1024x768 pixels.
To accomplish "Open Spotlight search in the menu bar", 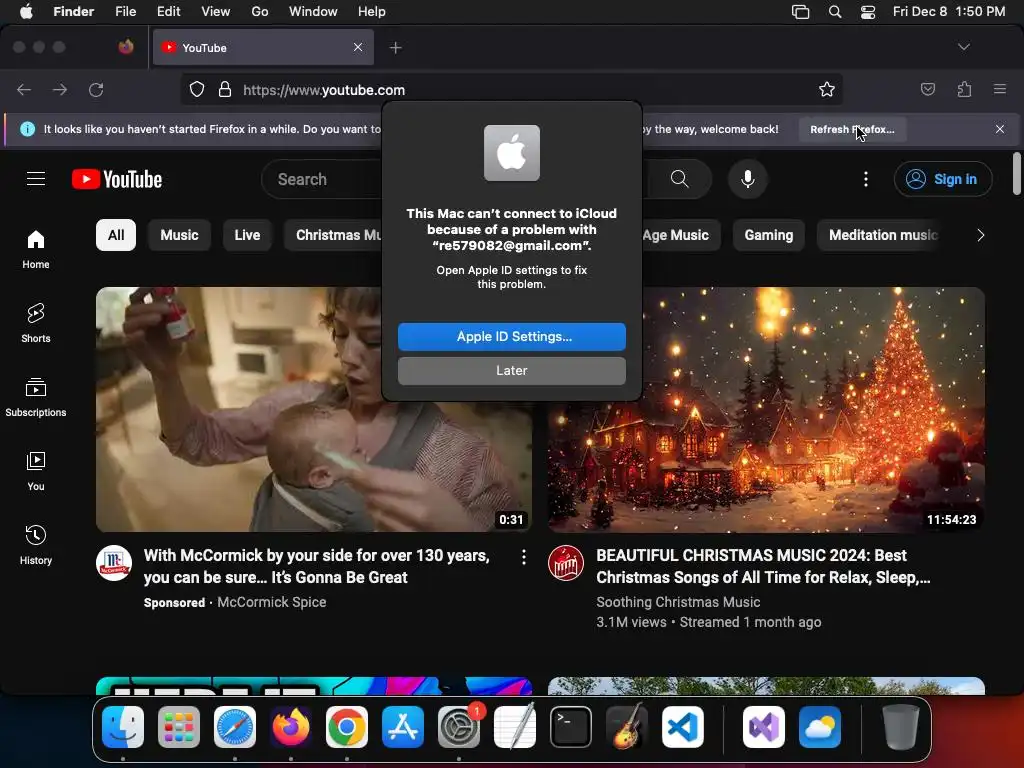I will 835,12.
